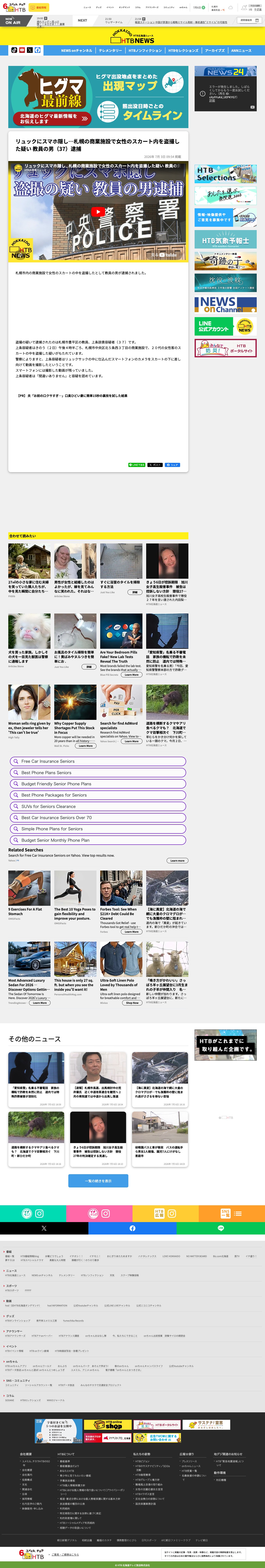
Task: Click the Facebook シェア button
Action: pyautogui.click(x=173, y=465)
